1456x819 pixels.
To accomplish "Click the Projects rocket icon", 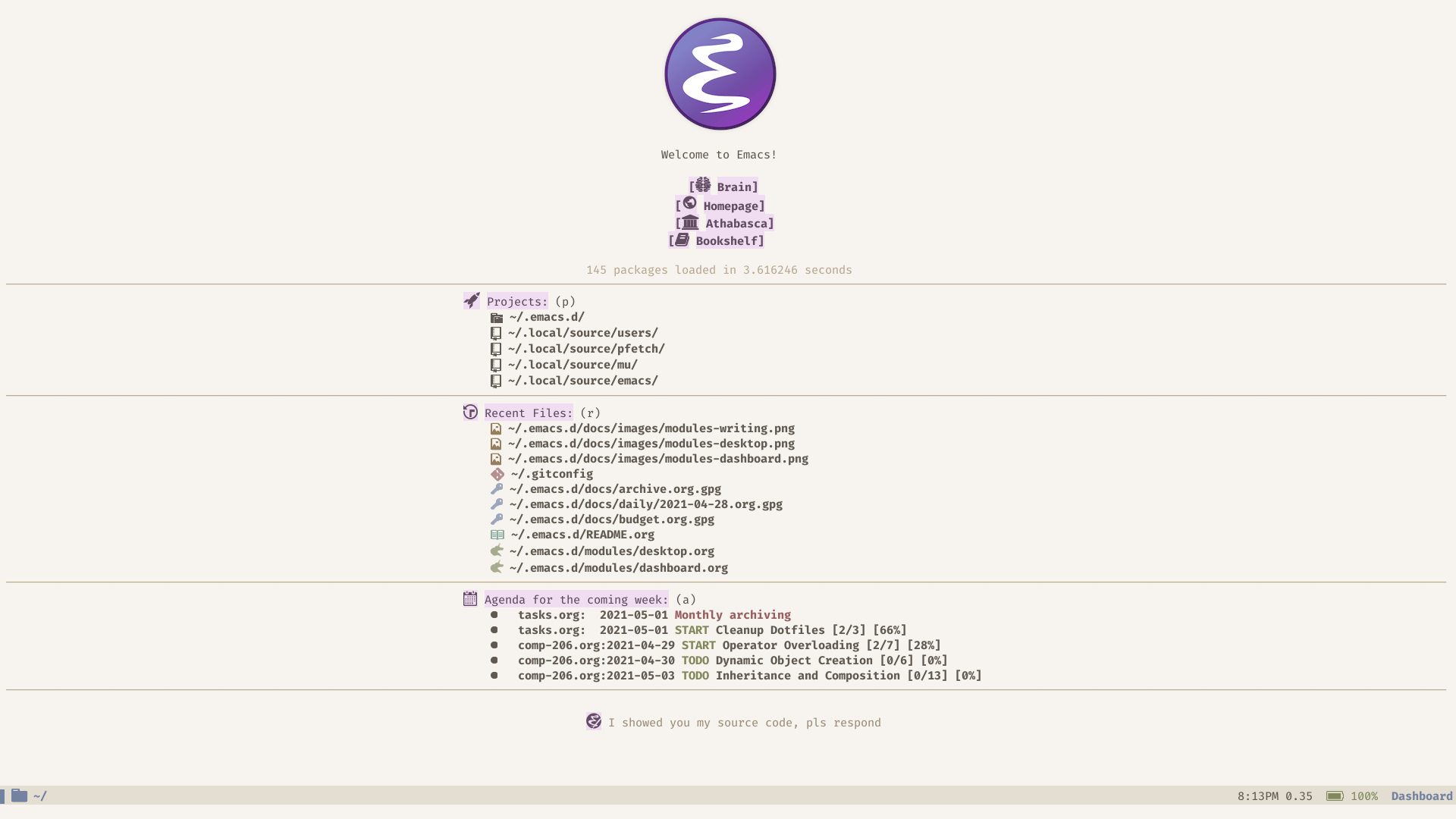I will click(471, 300).
